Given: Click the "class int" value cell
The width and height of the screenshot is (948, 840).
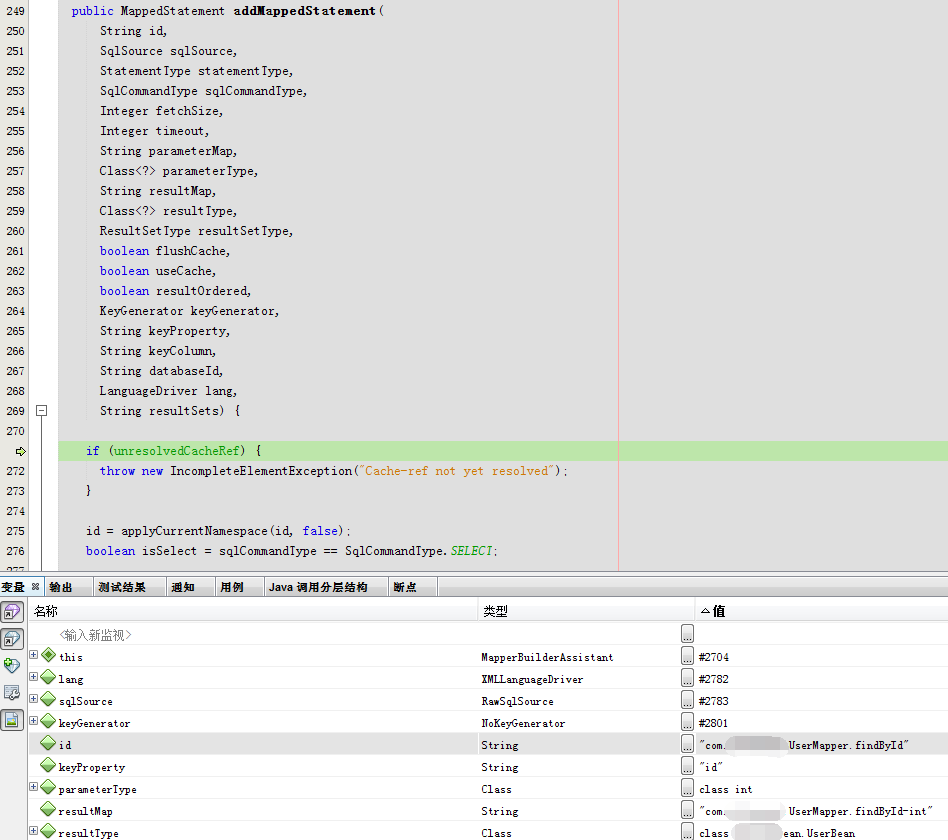Looking at the screenshot, I should coord(726,789).
